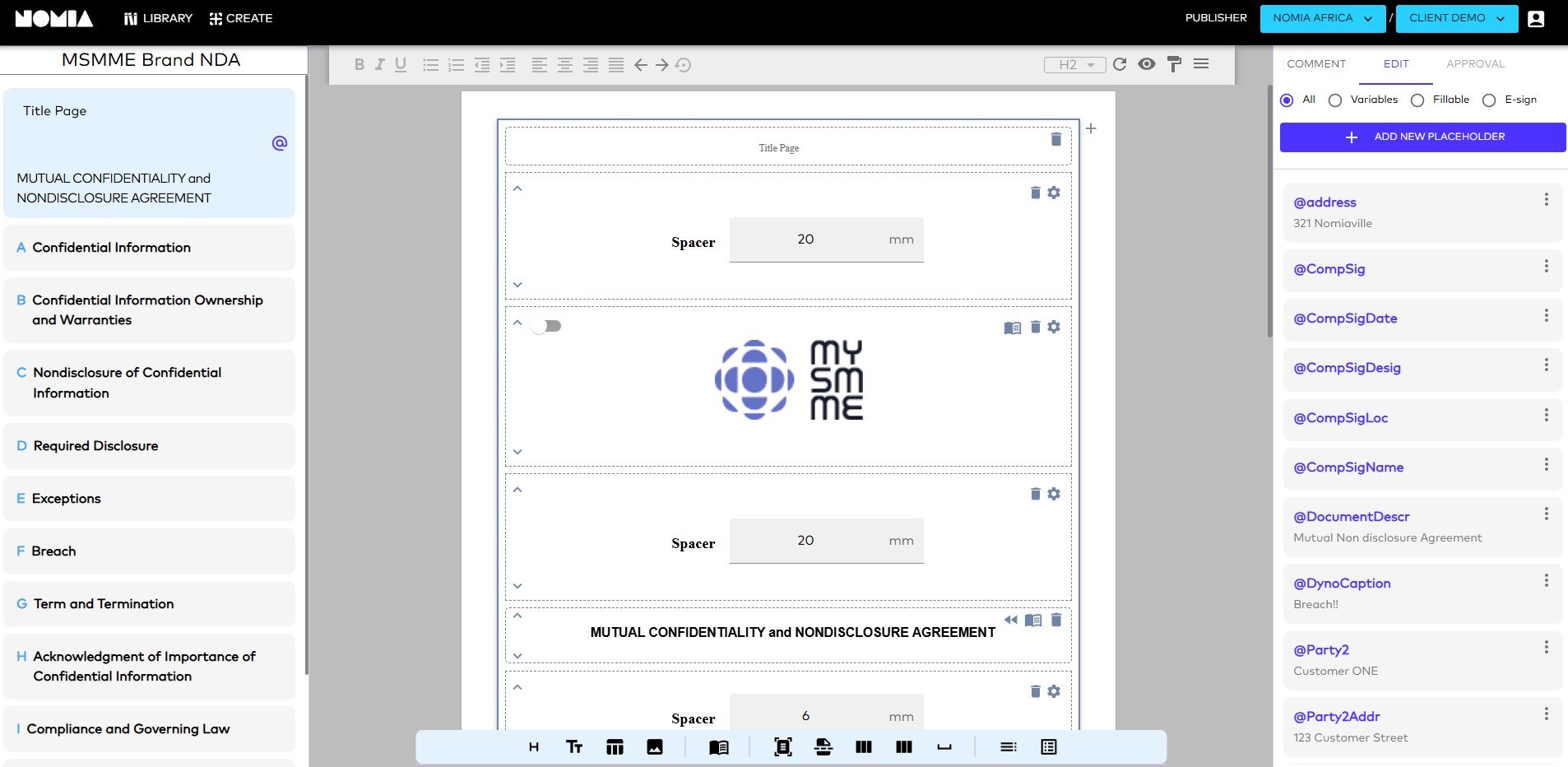Insert an image block
Viewport: 1568px width, 767px height.
pyautogui.click(x=655, y=747)
